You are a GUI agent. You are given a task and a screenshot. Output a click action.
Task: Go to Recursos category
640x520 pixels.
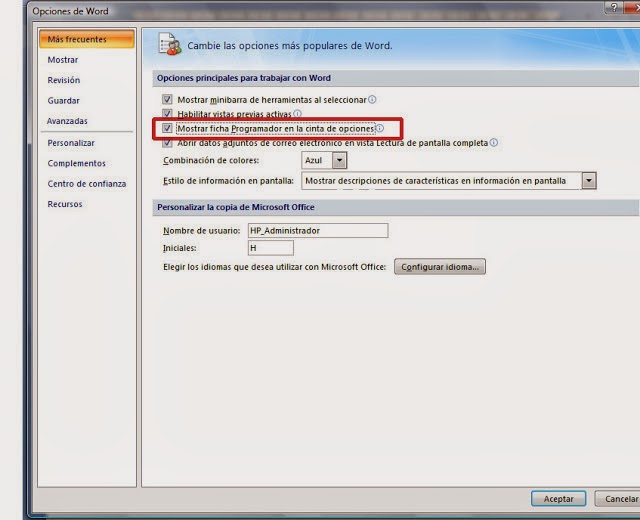(x=65, y=204)
